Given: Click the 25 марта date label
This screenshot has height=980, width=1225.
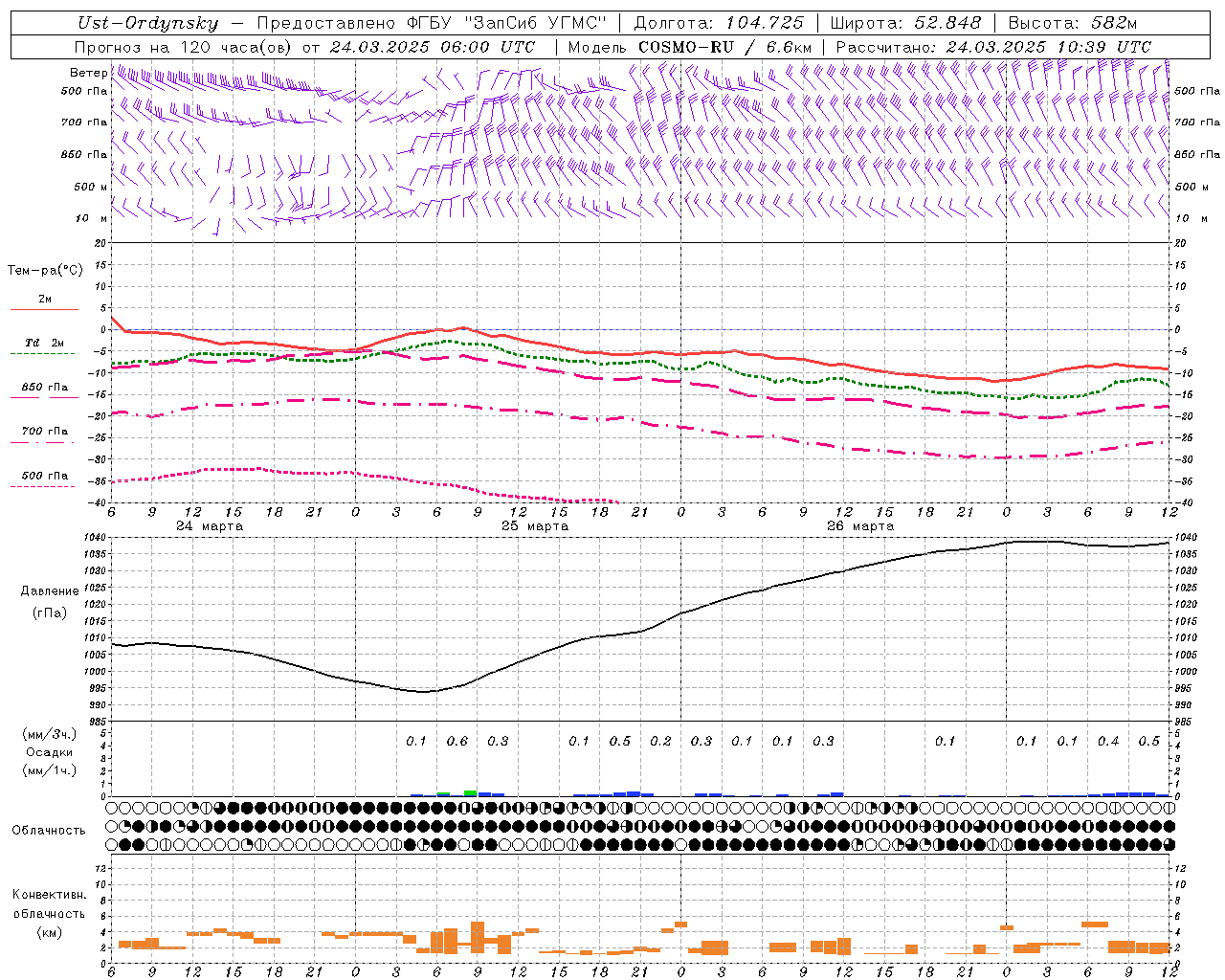Looking at the screenshot, I should coord(535,526).
